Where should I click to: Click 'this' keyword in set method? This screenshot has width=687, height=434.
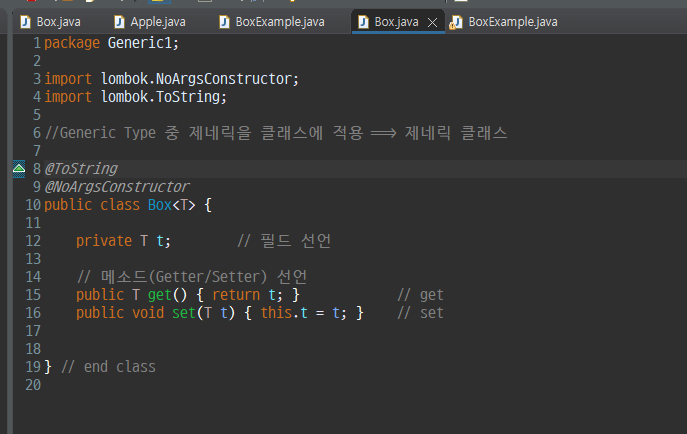276,312
